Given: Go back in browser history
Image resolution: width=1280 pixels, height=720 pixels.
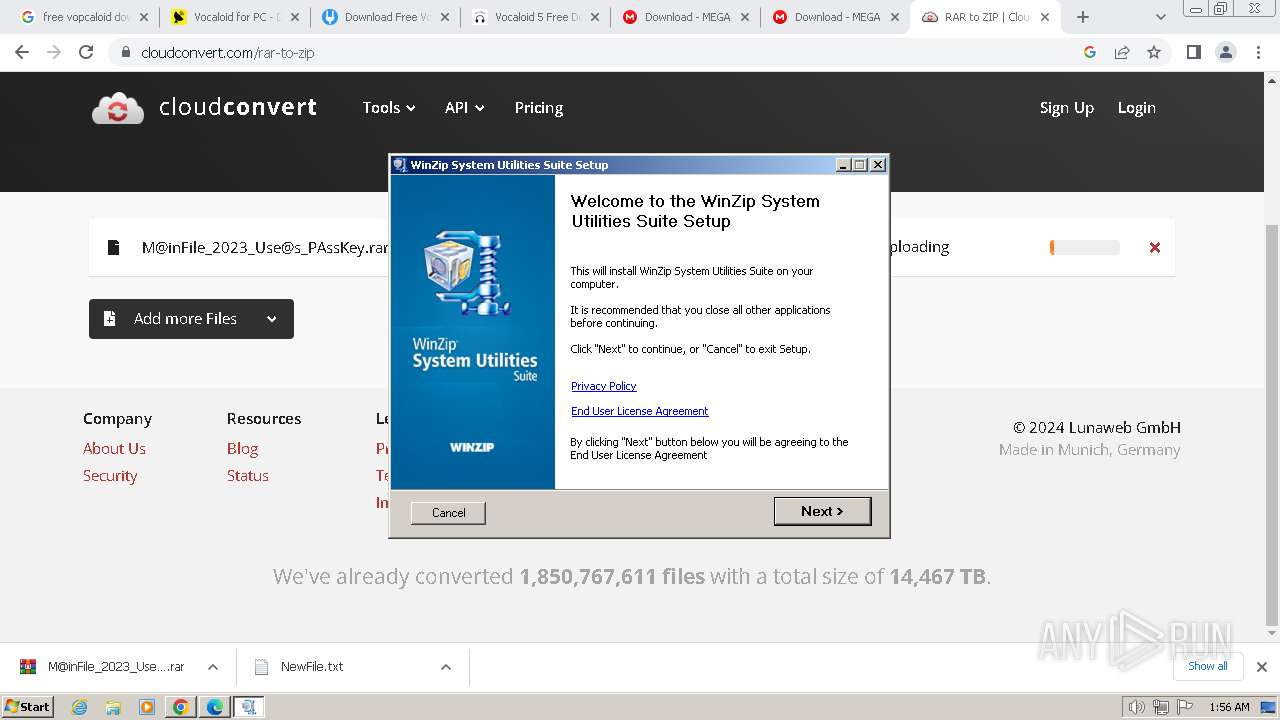Looking at the screenshot, I should coord(22,52).
